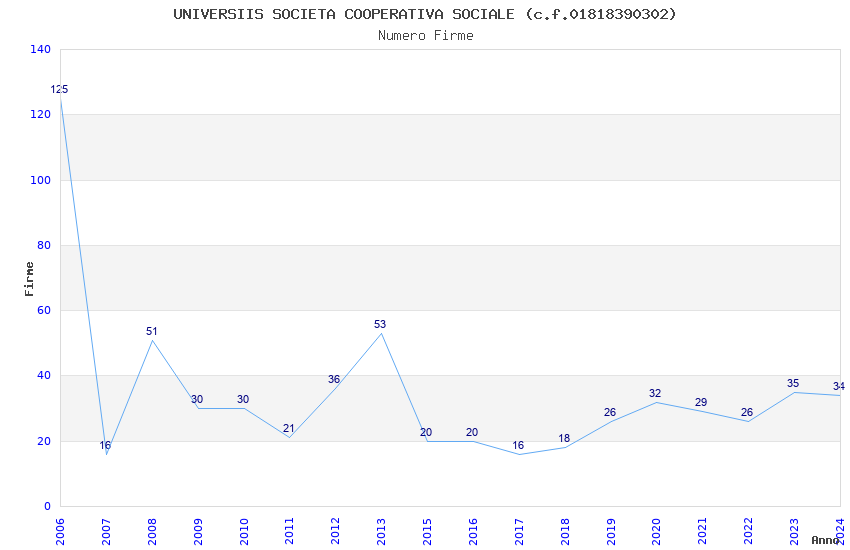
Task: Select y-axis tick label 80
Action: 44,245
